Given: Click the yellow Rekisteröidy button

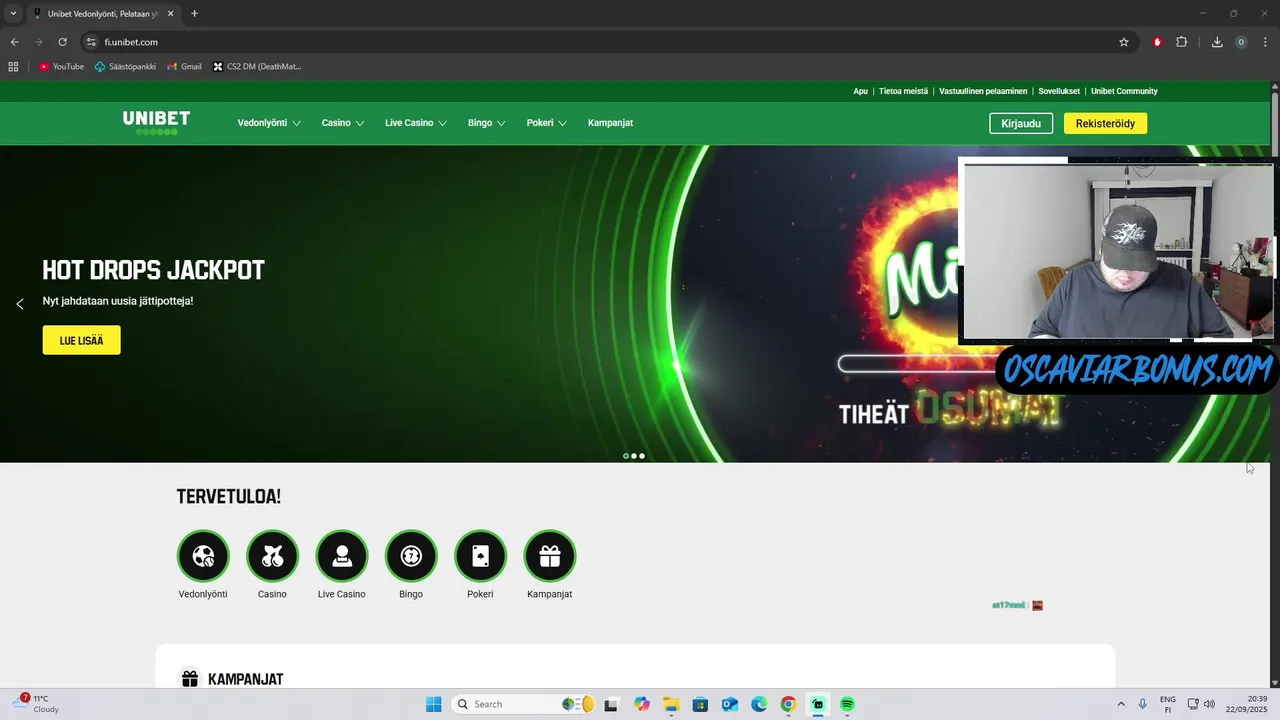Looking at the screenshot, I should (x=1105, y=123).
